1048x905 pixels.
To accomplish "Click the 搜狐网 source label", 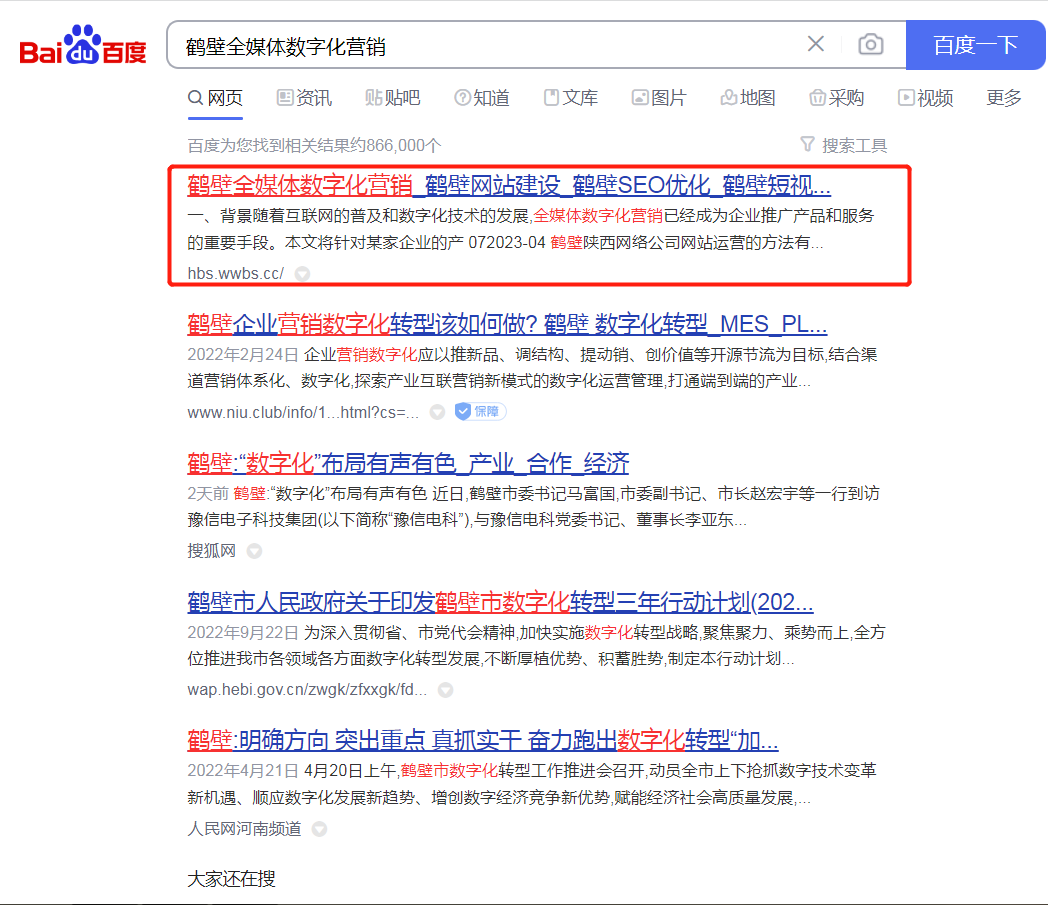I will click(211, 551).
